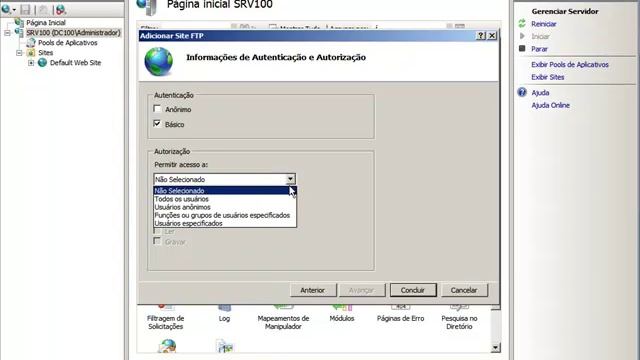Click the feature list scroll down arrow
Viewport: 640px width, 360px height.
[x=495, y=348]
